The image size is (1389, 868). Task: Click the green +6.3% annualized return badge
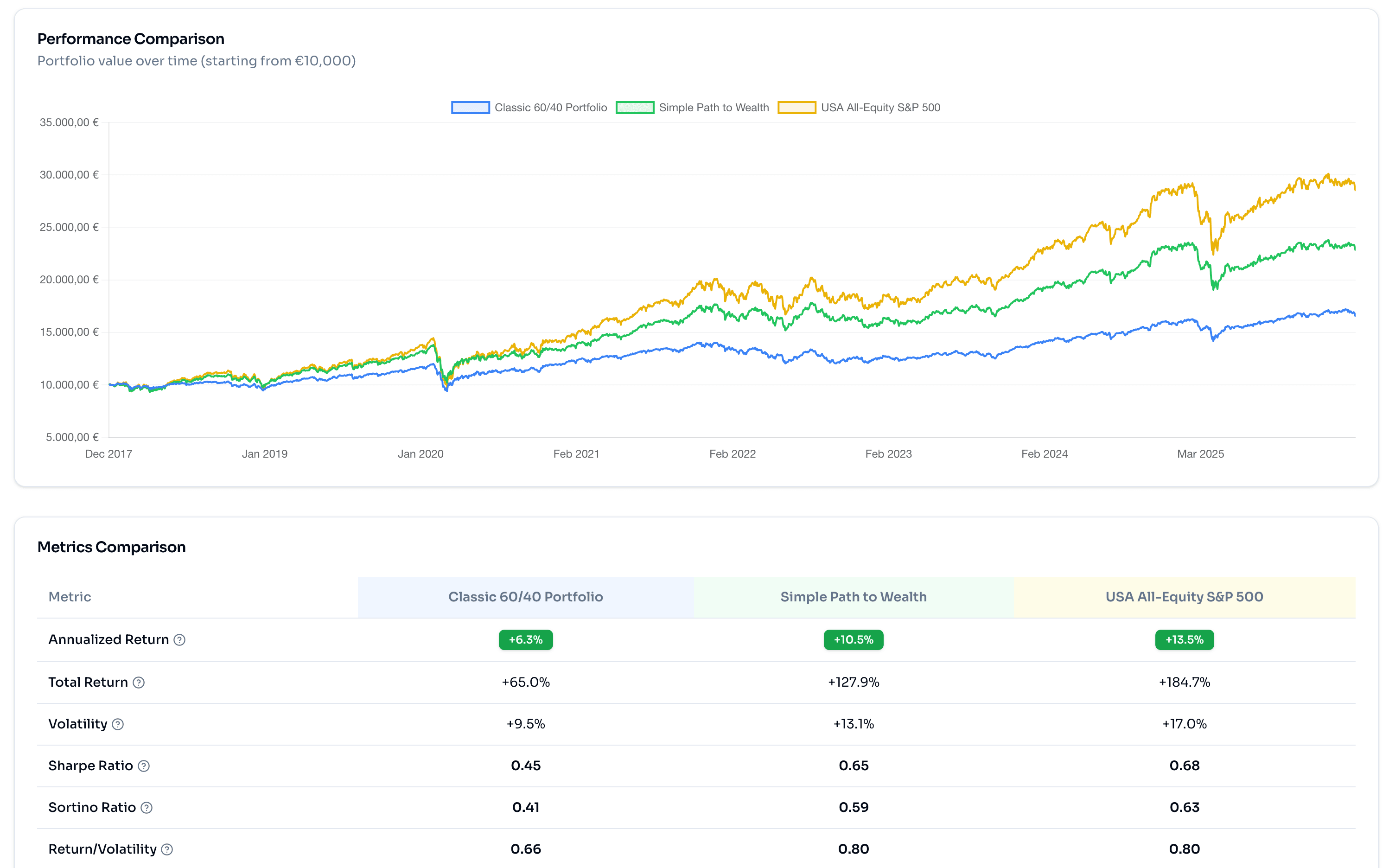526,639
